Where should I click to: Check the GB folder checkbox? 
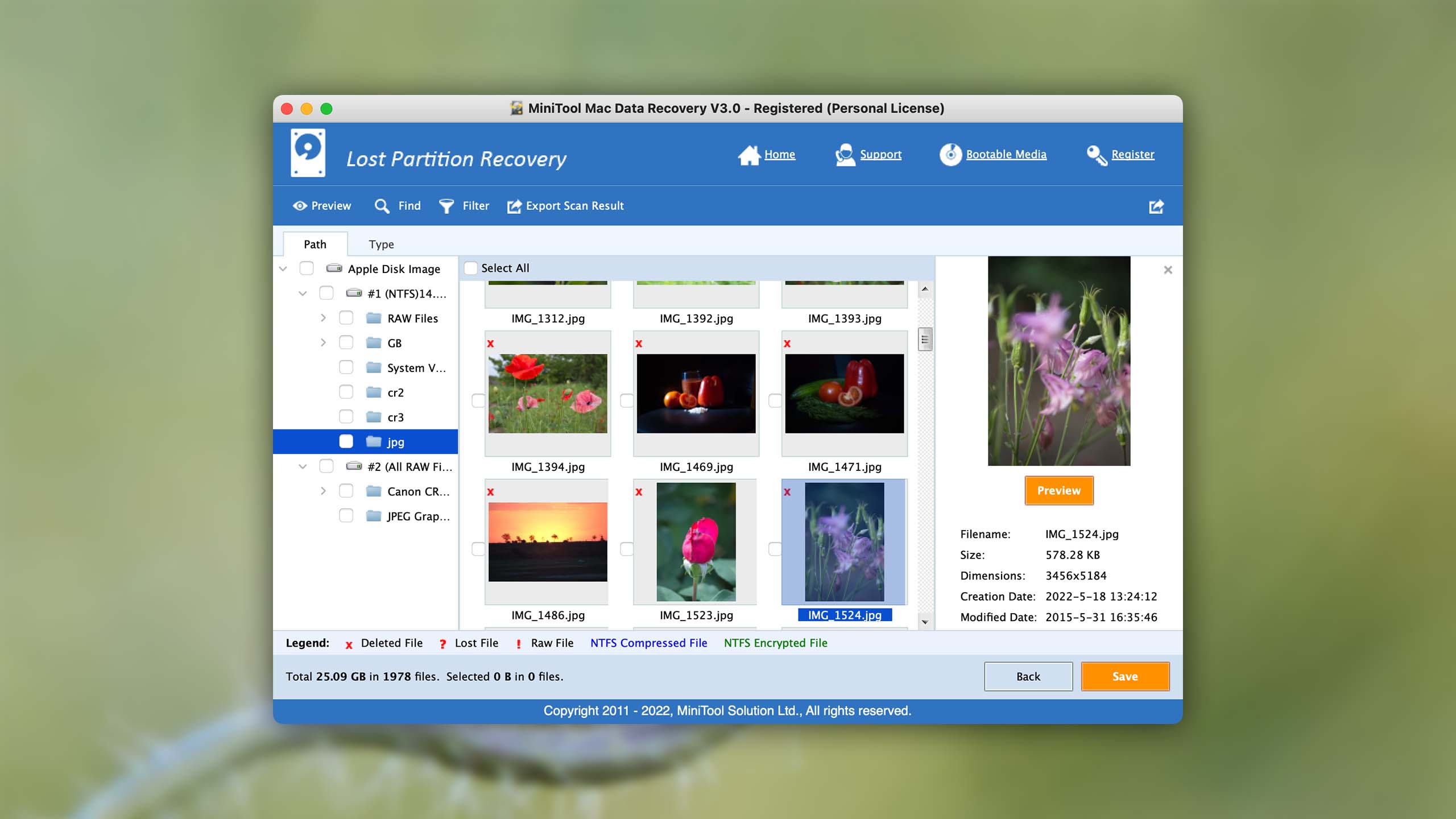(x=346, y=342)
